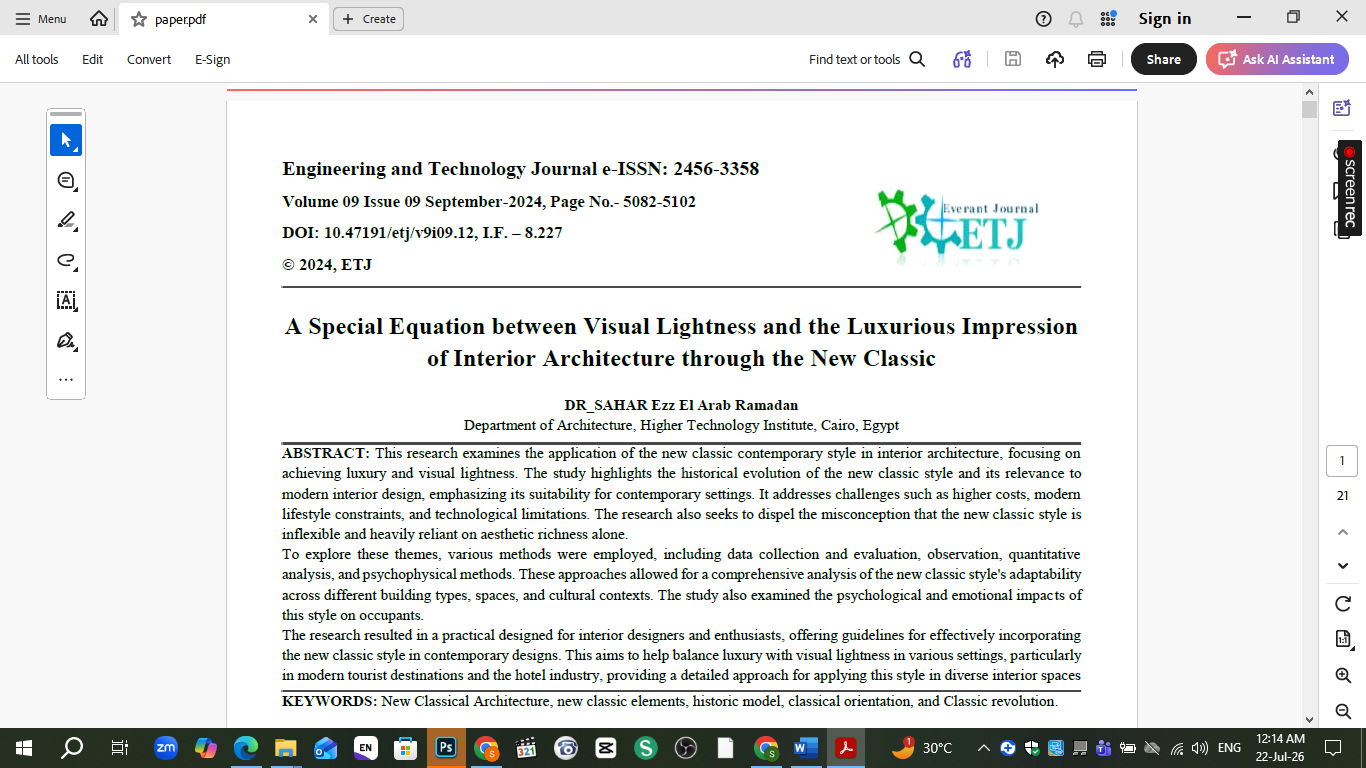This screenshot has width=1366, height=768.
Task: Star the paper.pdf tab as favorite
Action: (x=139, y=19)
